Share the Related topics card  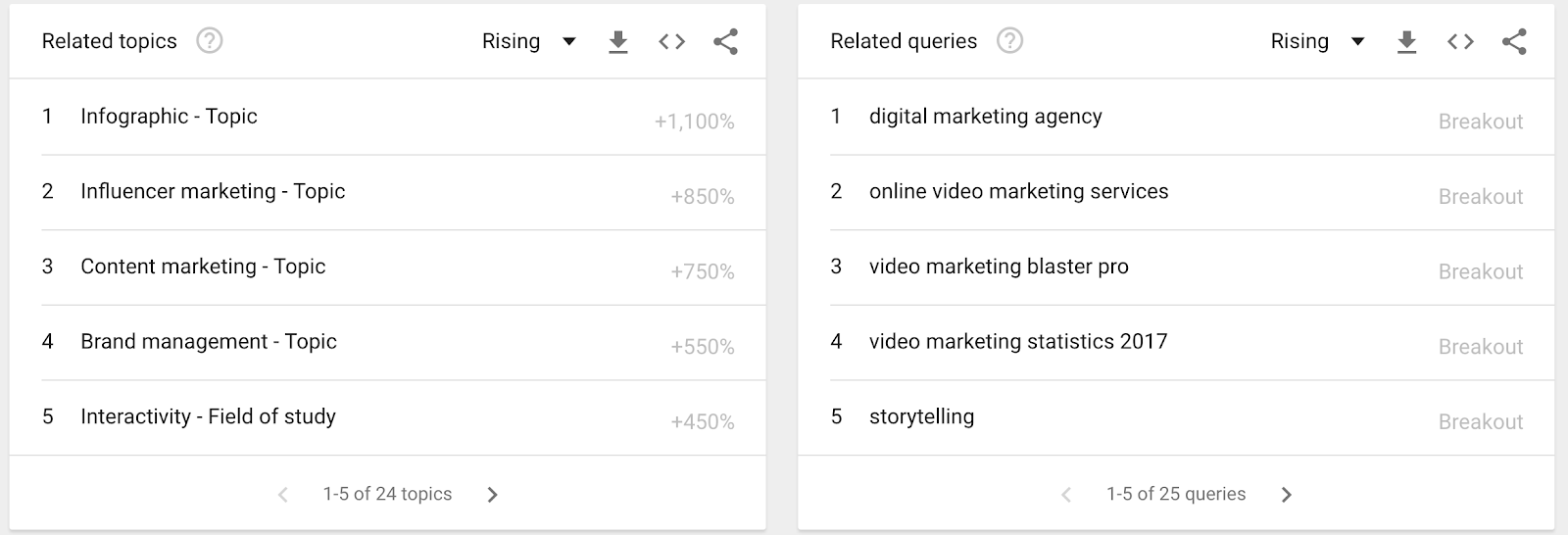(725, 41)
